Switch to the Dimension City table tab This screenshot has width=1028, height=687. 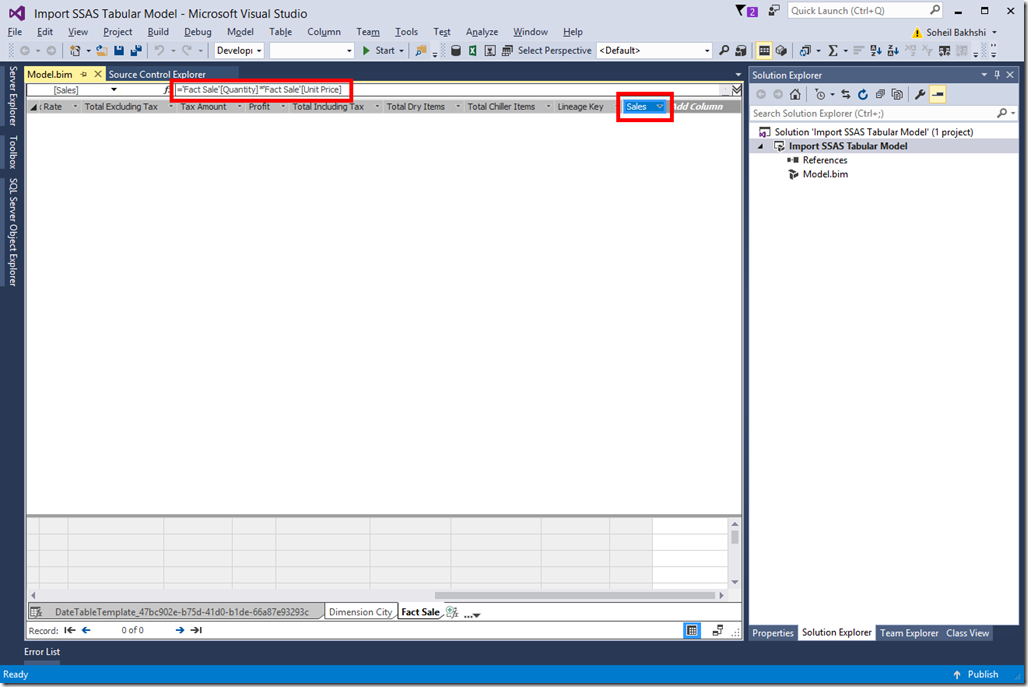pyautogui.click(x=360, y=612)
